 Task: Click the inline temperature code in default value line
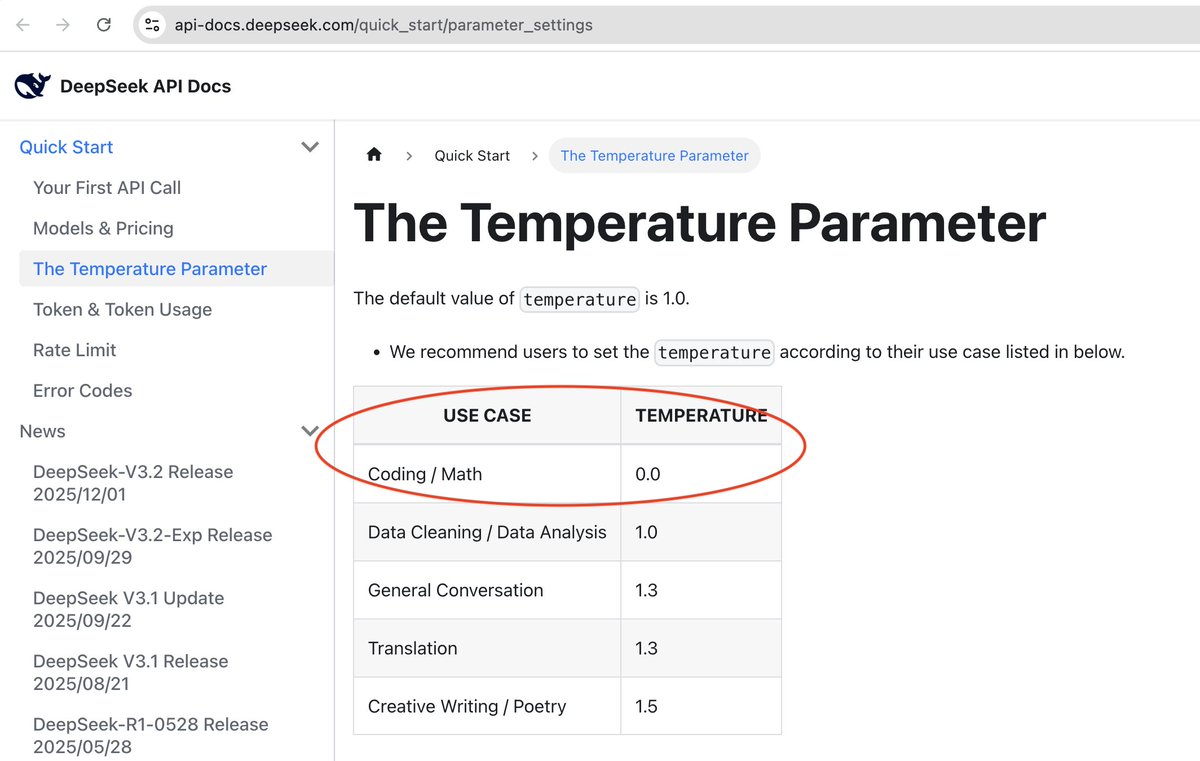580,299
